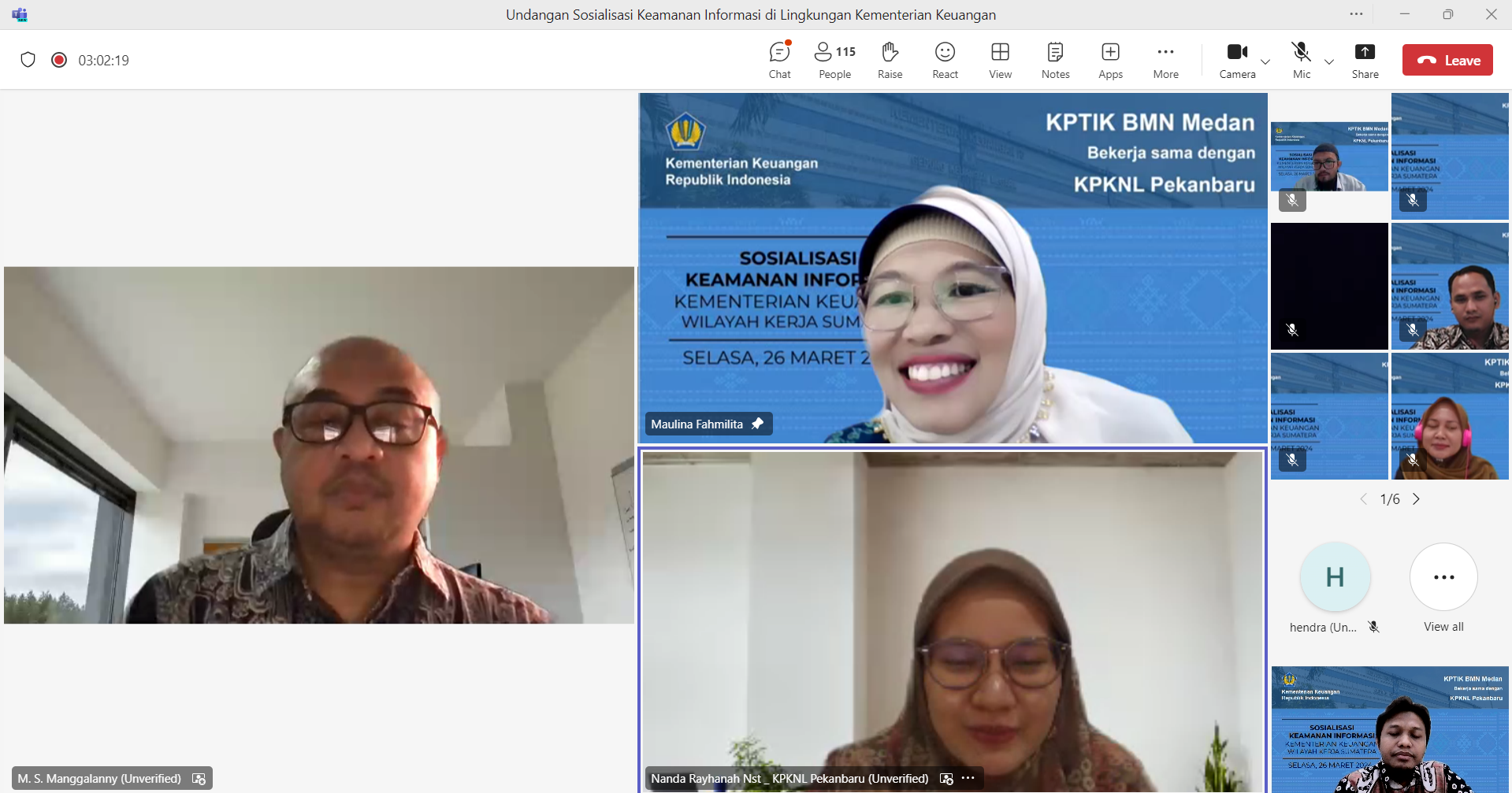This screenshot has width=1512, height=793.
Task: Show the People participant list
Action: 834,61
